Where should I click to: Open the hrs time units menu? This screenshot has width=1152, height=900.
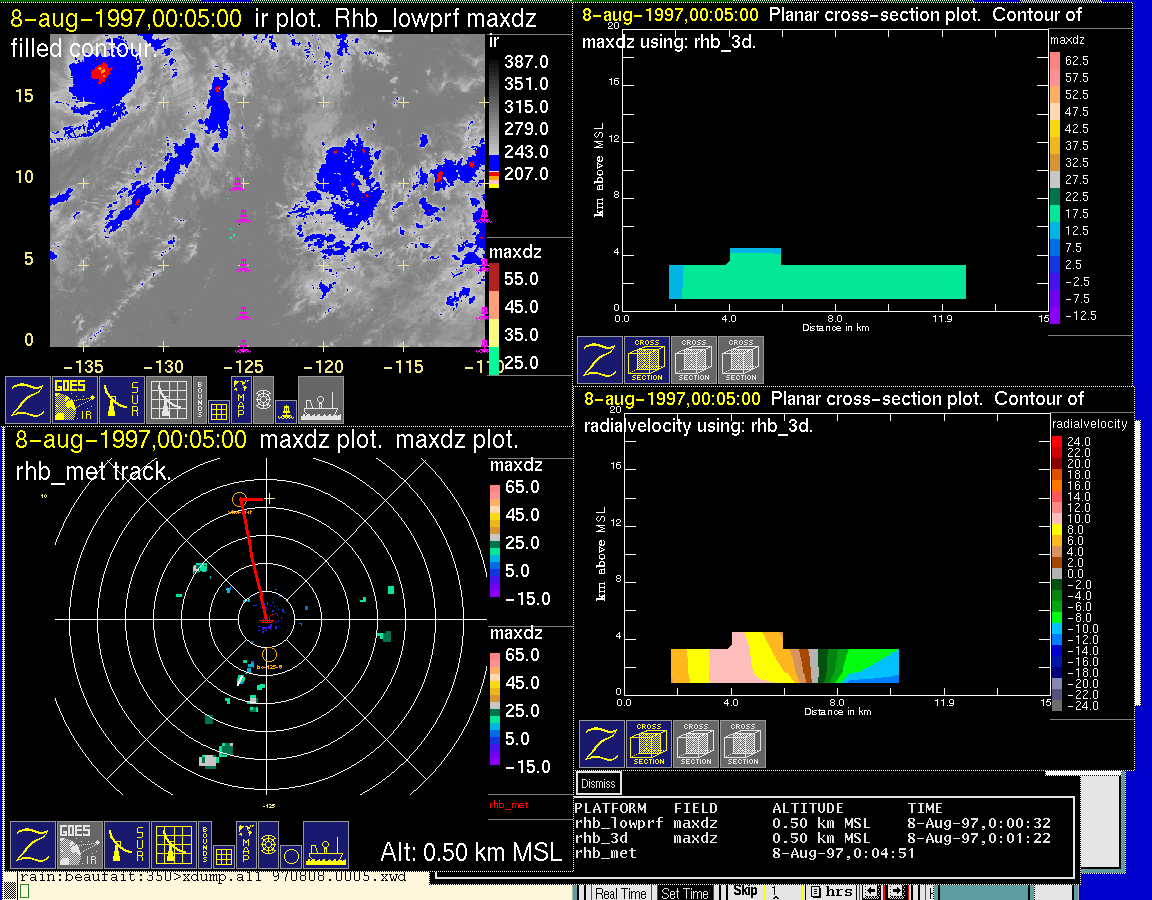click(x=832, y=892)
